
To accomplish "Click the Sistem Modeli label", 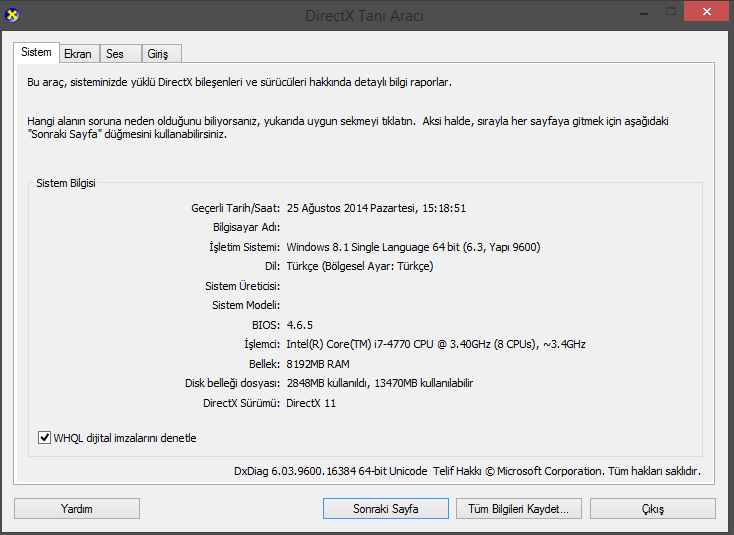I will point(246,306).
